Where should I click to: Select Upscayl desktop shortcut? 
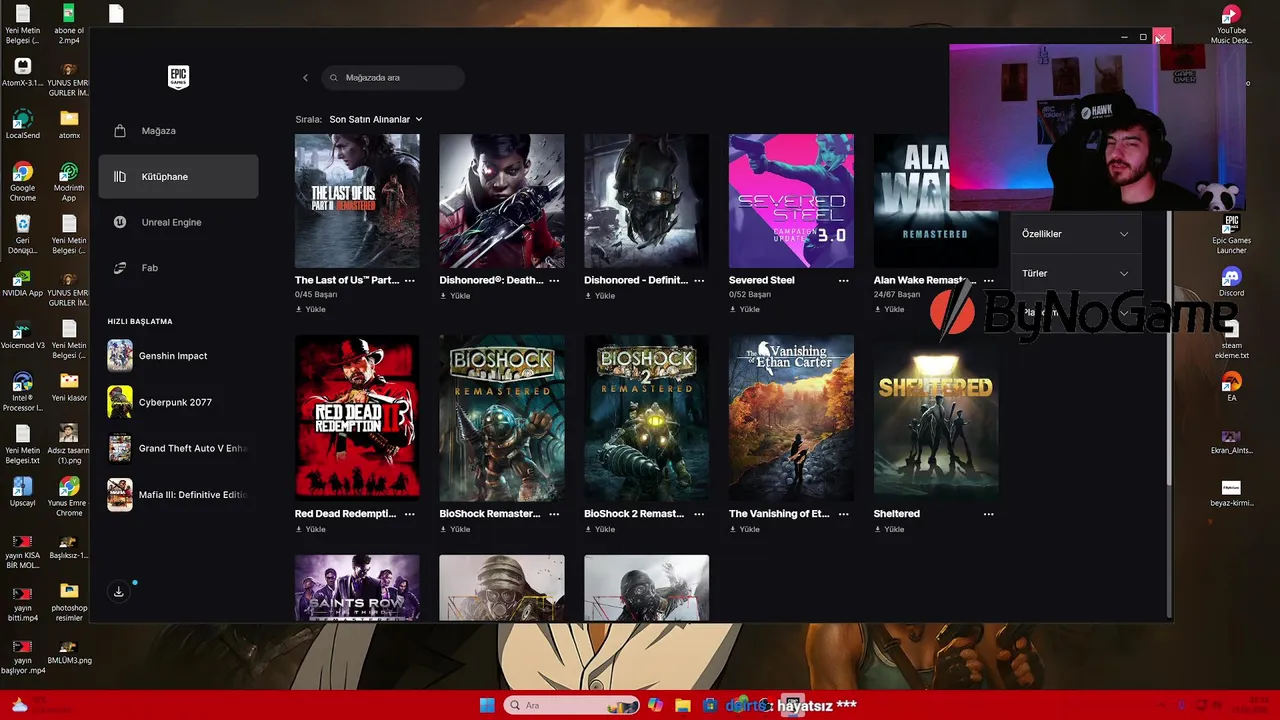pos(22,491)
